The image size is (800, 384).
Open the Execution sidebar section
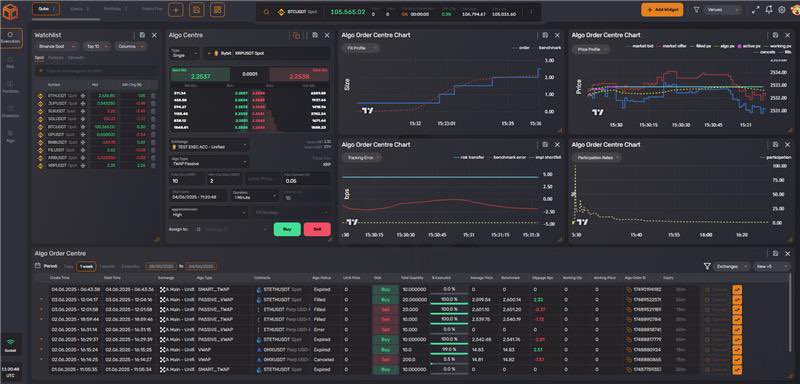pyautogui.click(x=11, y=38)
